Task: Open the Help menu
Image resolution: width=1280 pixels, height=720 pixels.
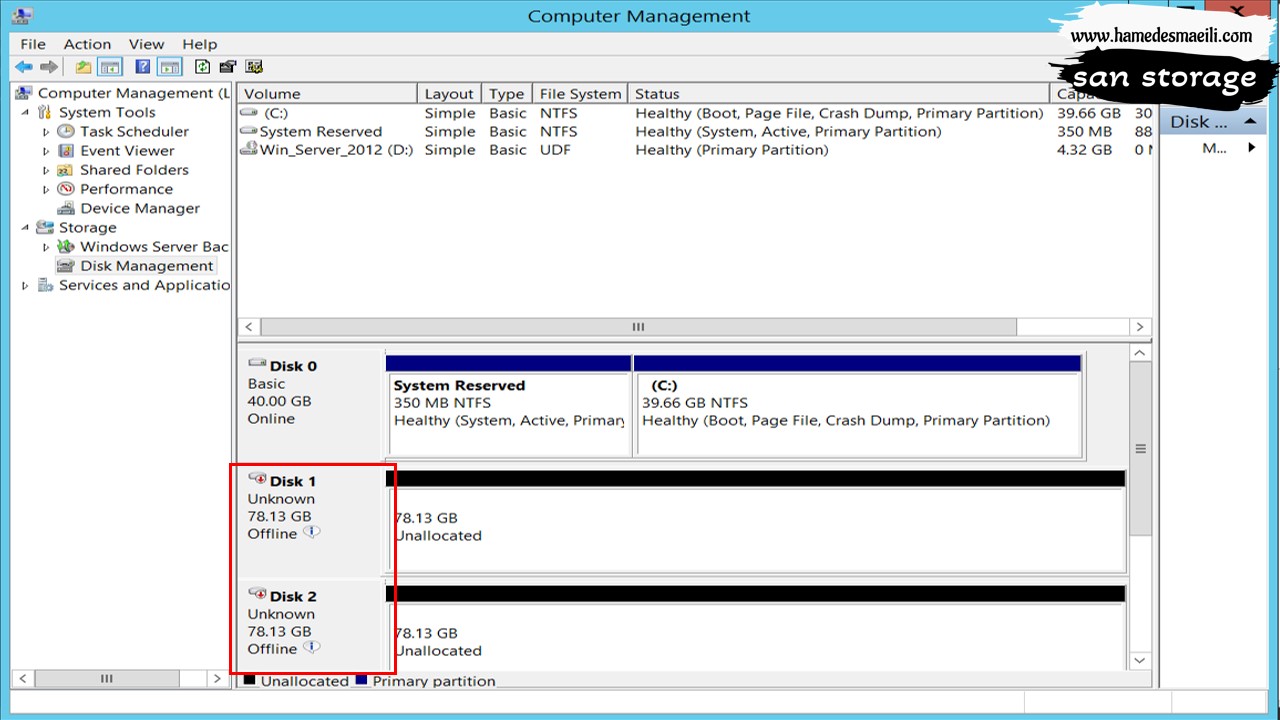Action: coord(200,44)
